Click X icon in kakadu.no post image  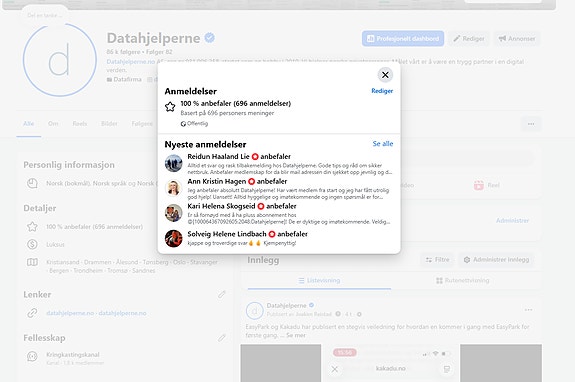pyautogui.click(x=334, y=369)
